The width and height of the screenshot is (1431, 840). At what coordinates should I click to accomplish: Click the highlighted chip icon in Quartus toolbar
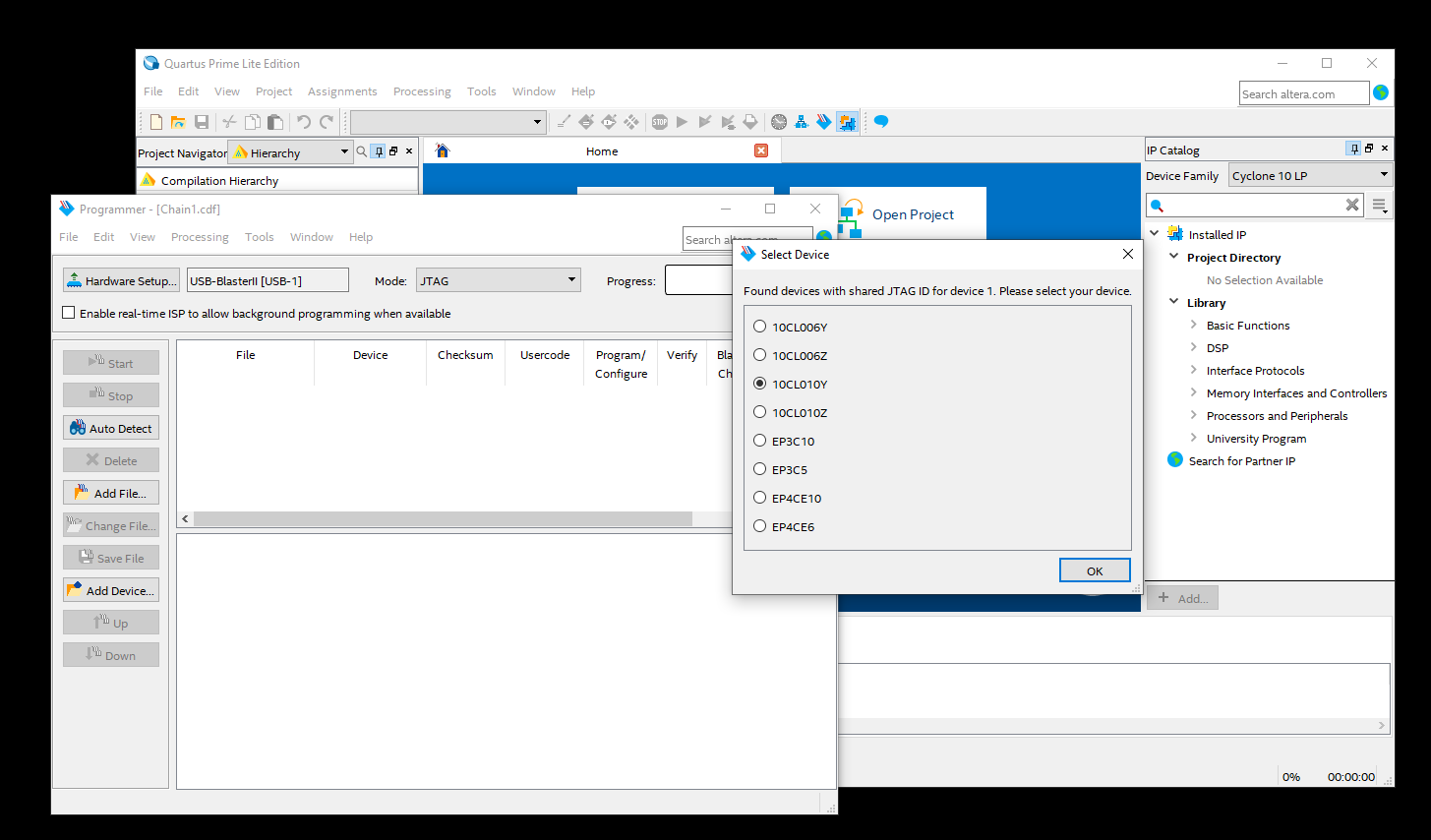tap(847, 122)
